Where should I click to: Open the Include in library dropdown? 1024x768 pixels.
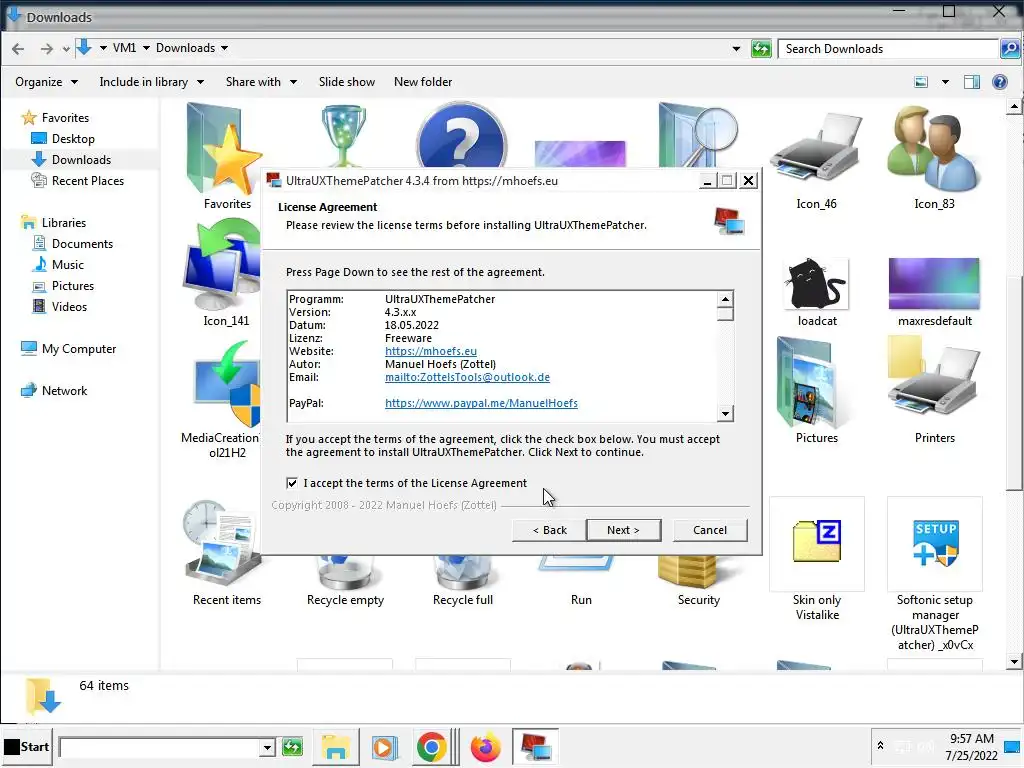coord(152,82)
